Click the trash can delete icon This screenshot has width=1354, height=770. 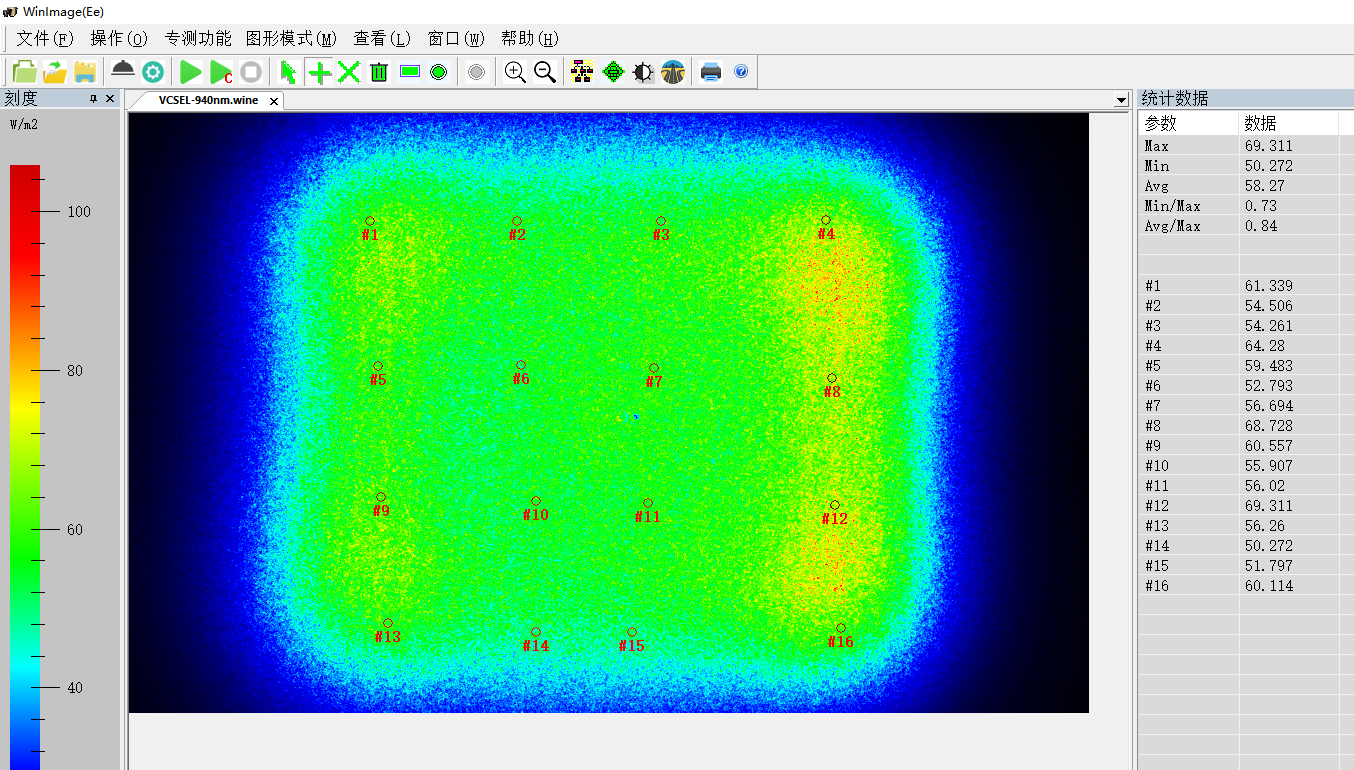[x=379, y=72]
